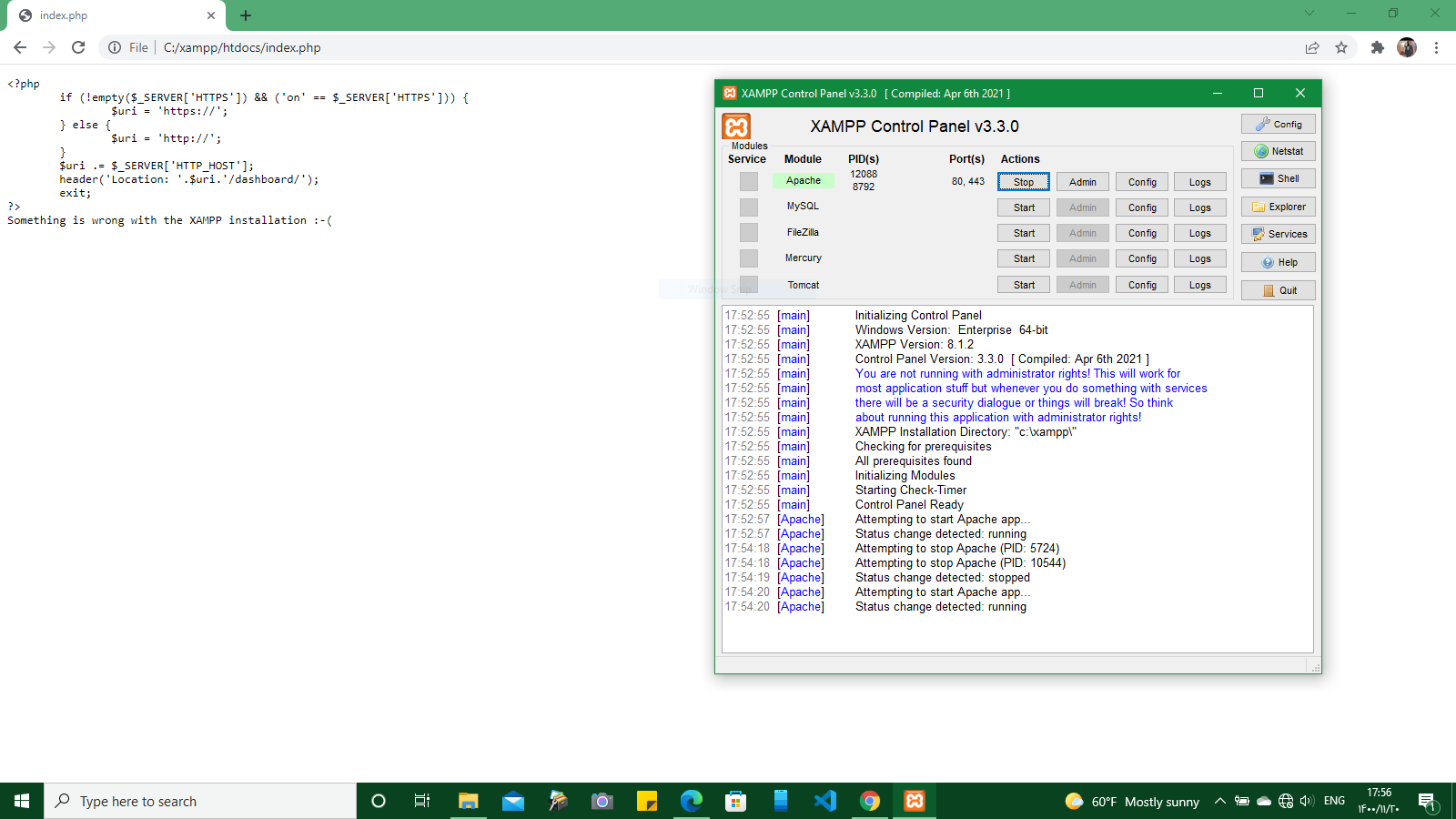Viewport: 1456px width, 819px height.
Task: Open weather widget showing 60°F
Action: tap(1133, 801)
